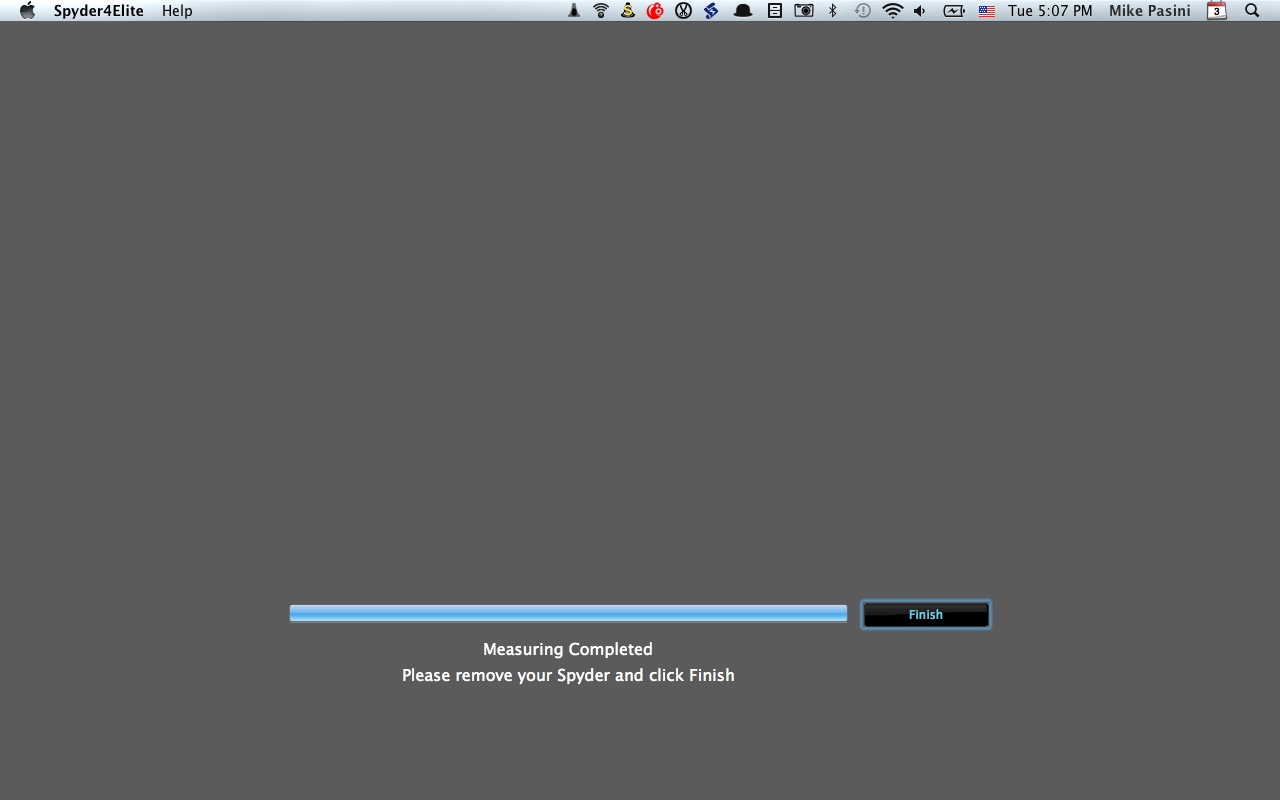Open the Apple menu

tap(27, 11)
